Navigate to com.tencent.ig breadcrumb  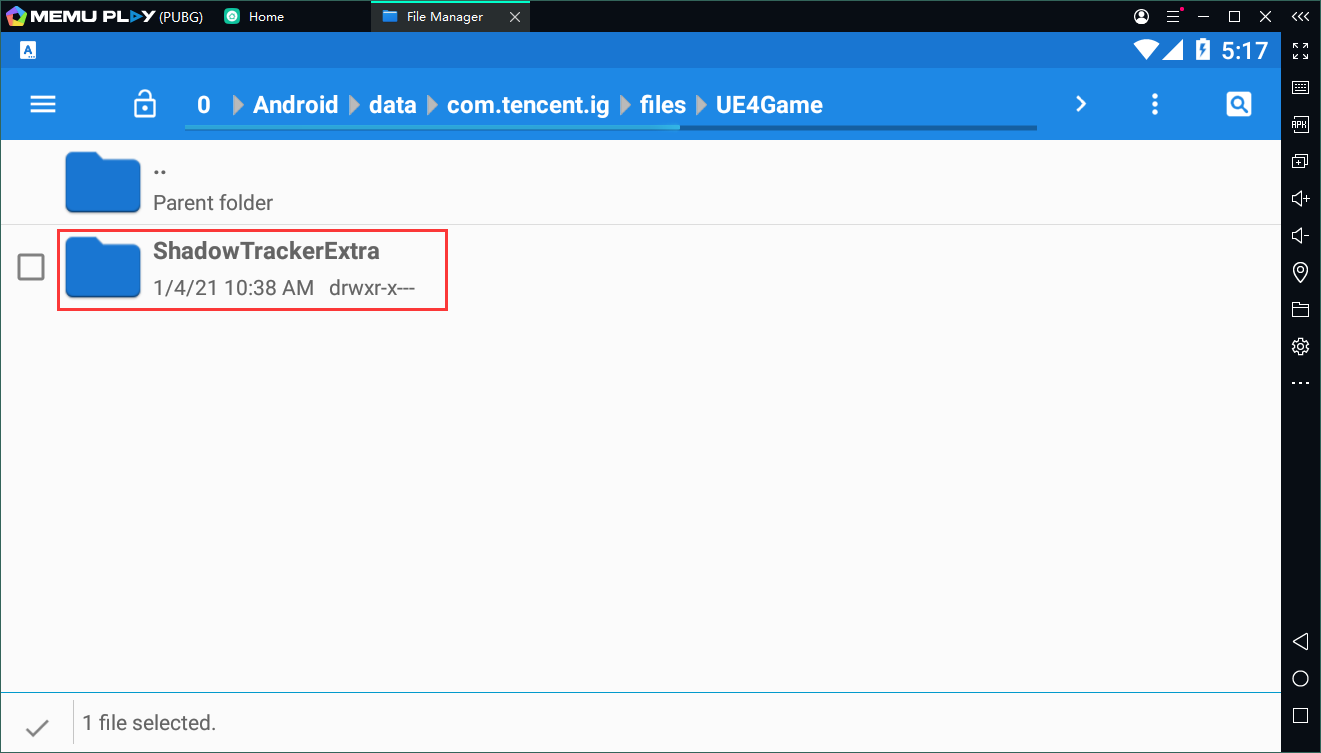point(527,105)
